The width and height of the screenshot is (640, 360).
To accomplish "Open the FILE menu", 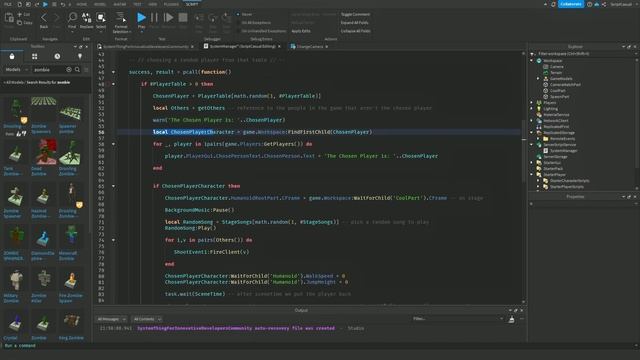I will tap(7, 4).
